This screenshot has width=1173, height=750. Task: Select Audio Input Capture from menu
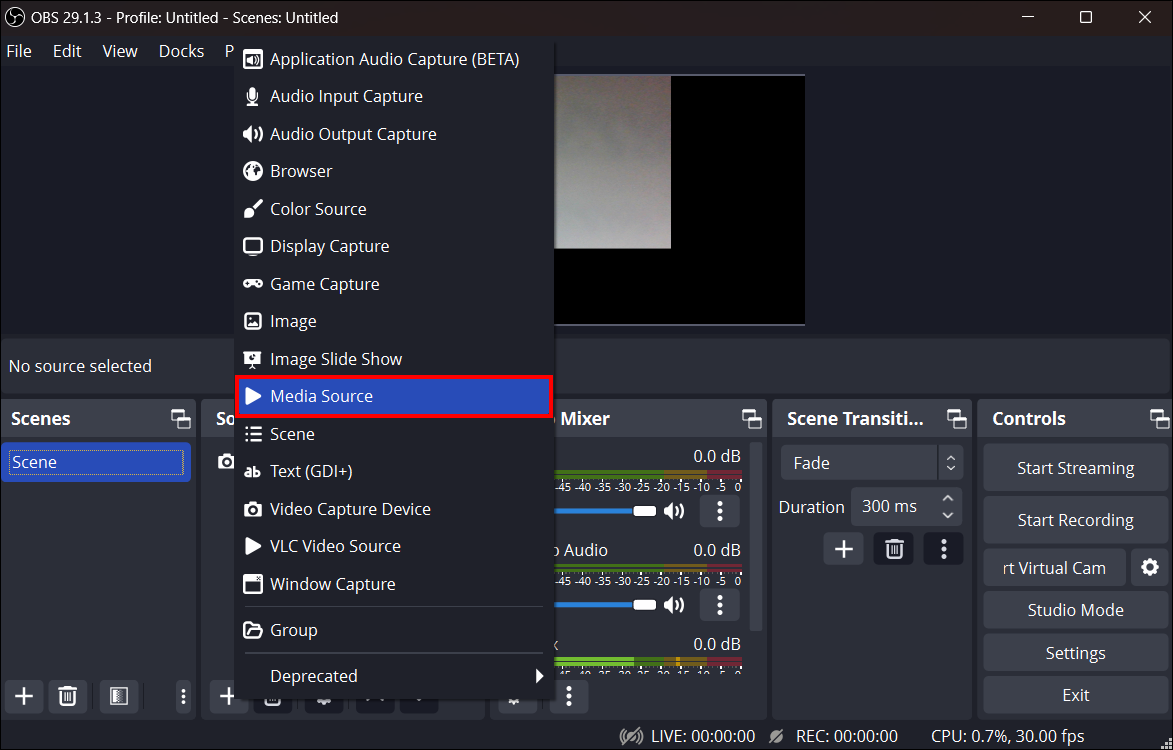click(394, 96)
